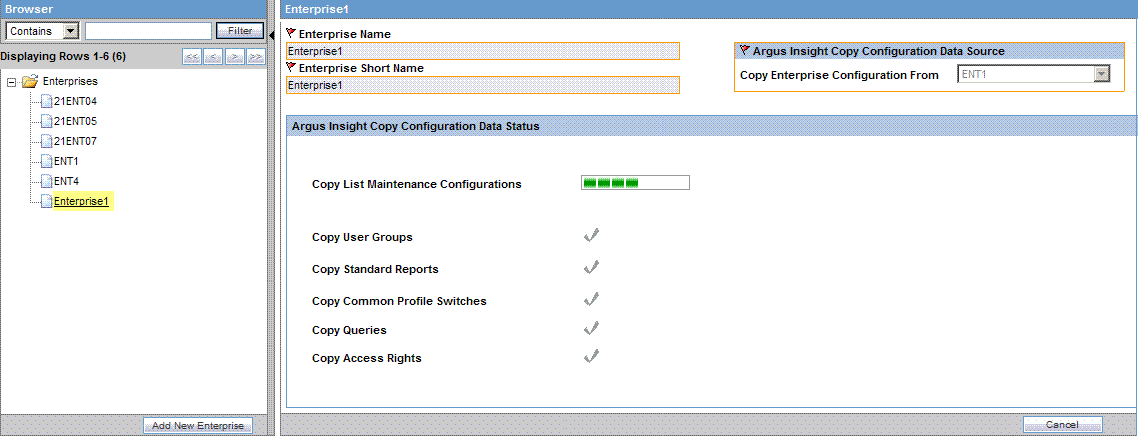Click the 'Copy Enterprise Configuration From' label

click(839, 75)
